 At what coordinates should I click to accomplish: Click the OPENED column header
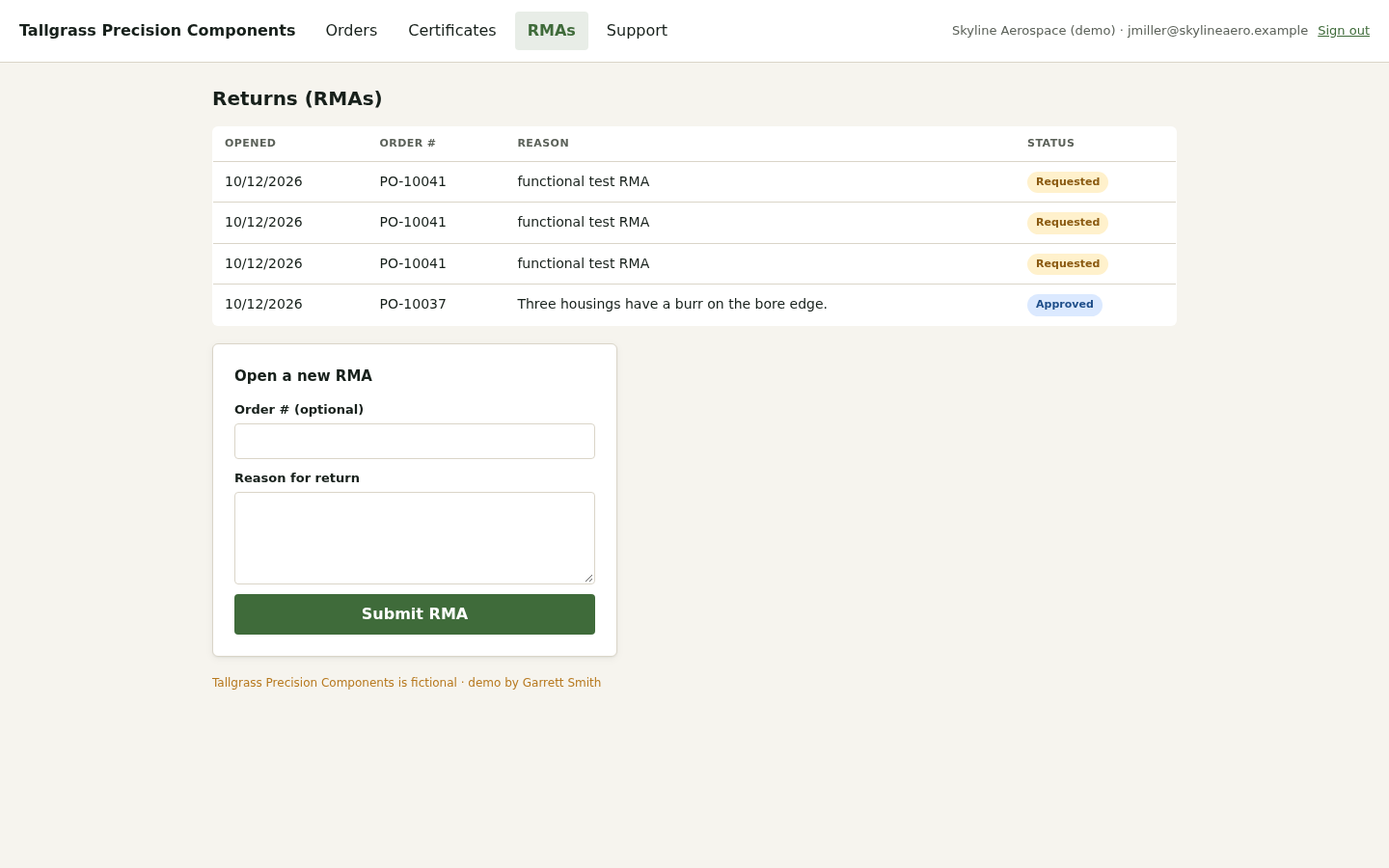[251, 144]
